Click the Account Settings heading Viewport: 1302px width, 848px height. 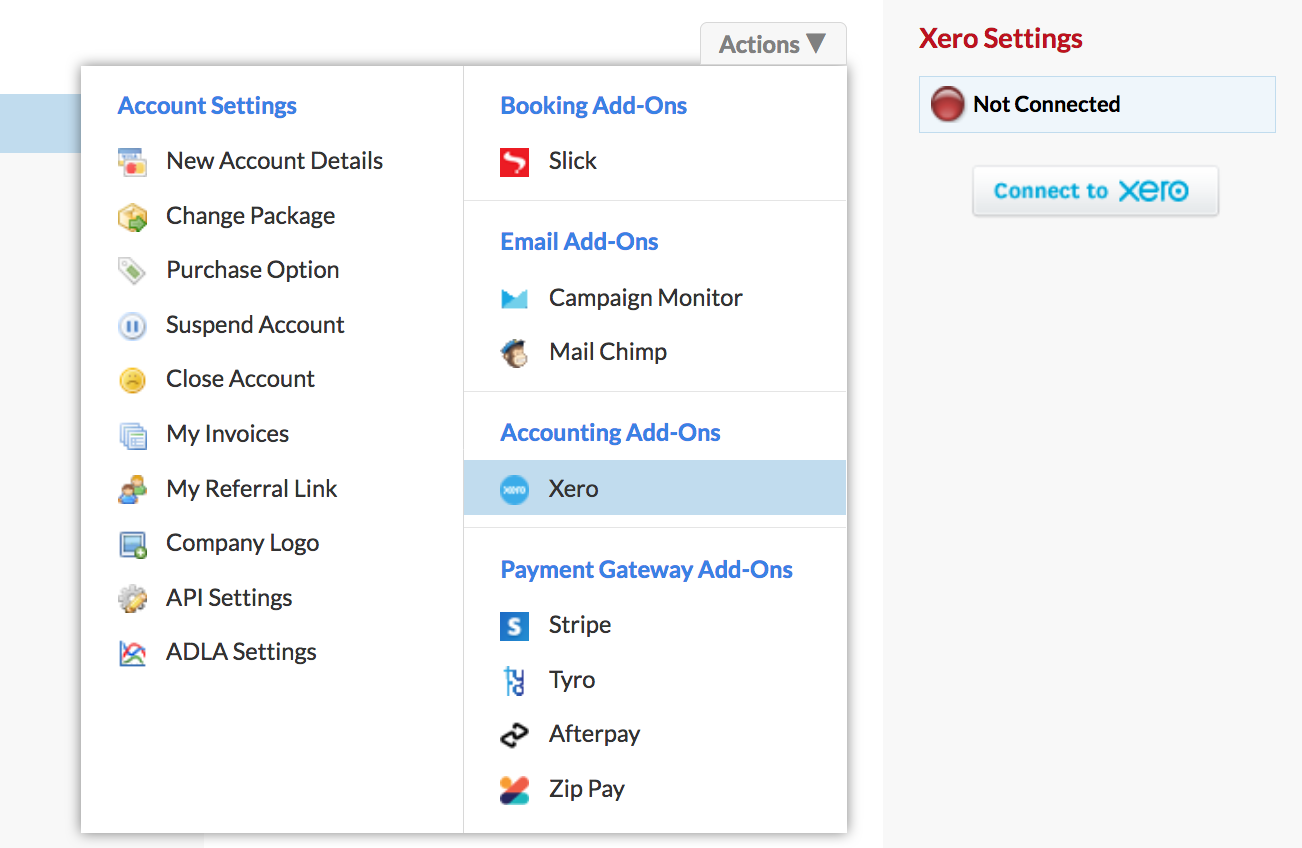point(207,106)
